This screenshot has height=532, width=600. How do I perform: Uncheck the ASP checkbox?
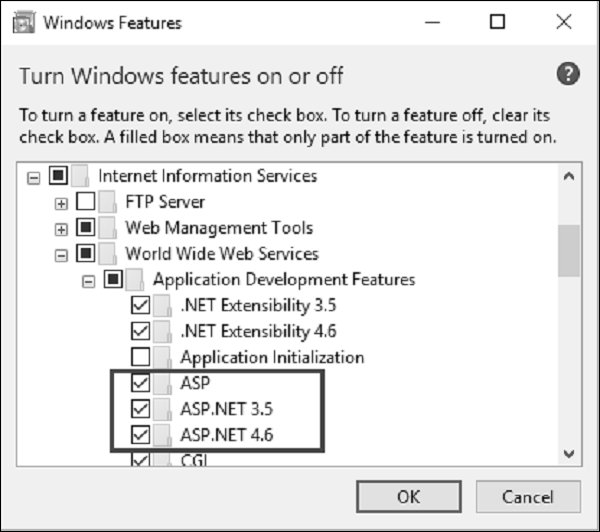coord(141,383)
